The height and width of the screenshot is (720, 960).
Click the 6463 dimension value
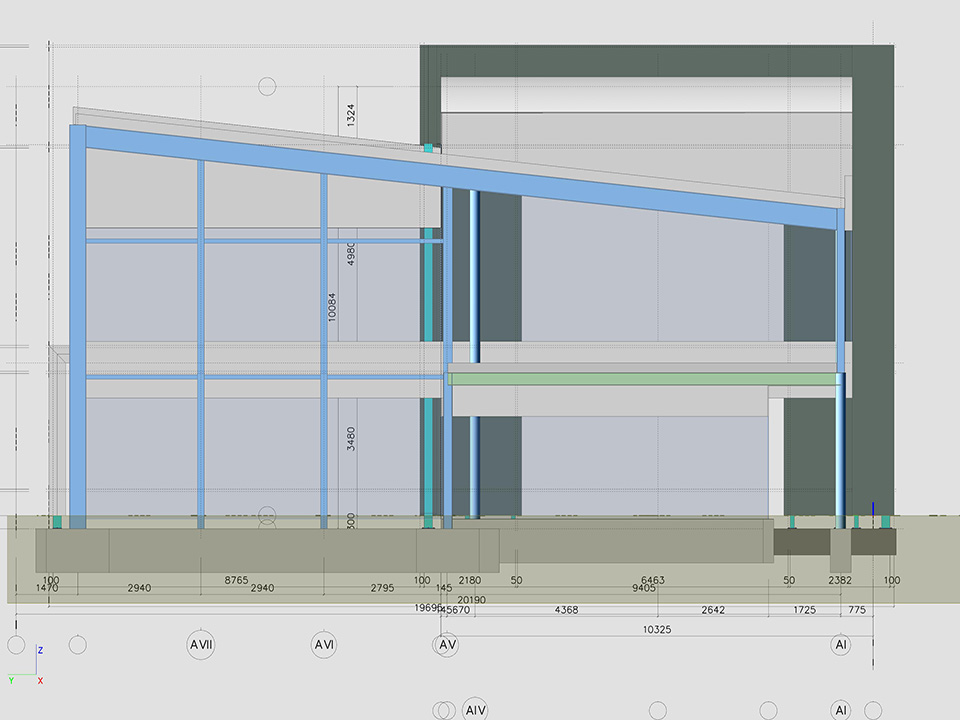click(x=652, y=580)
